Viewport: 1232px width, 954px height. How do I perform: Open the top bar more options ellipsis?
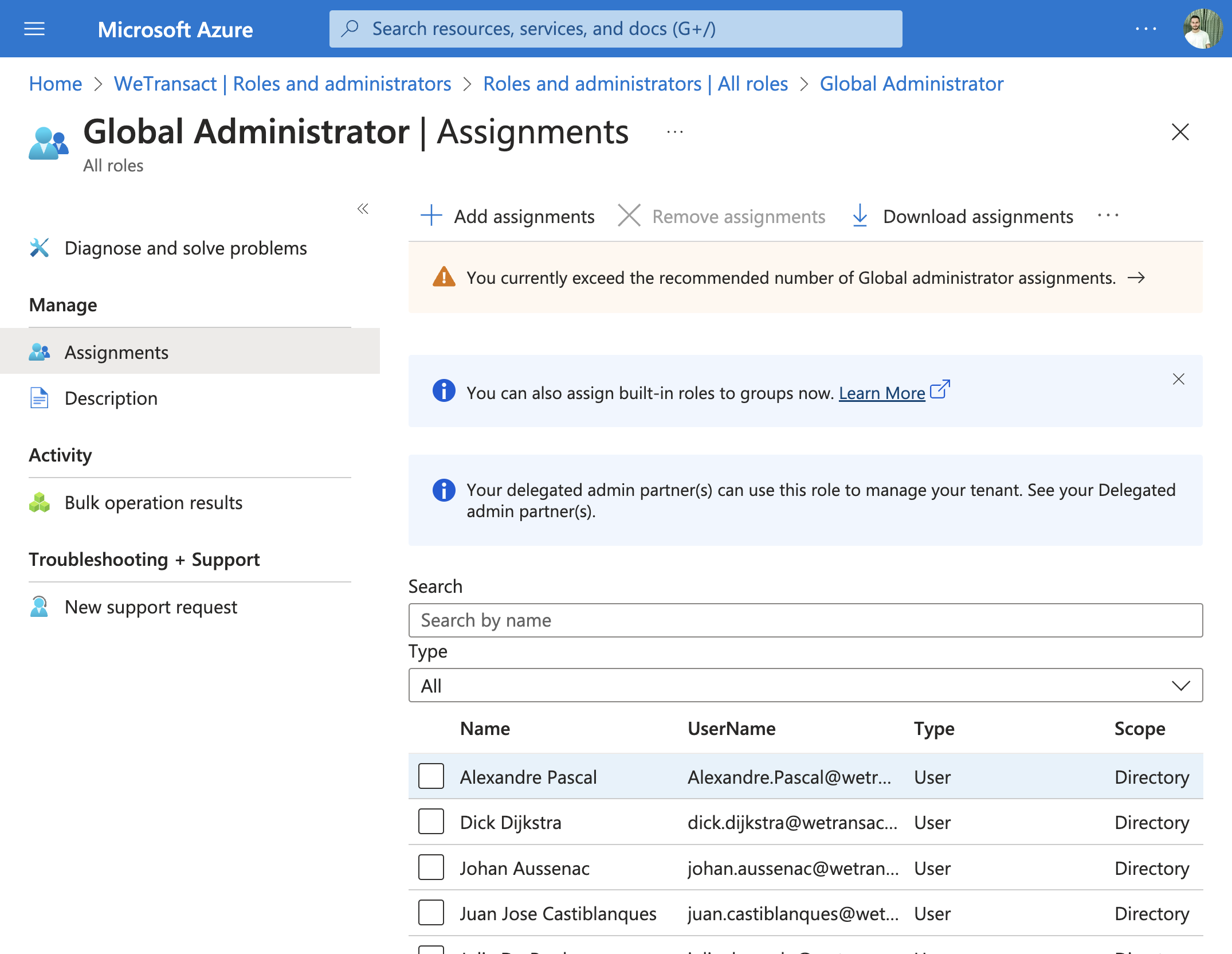pyautogui.click(x=1146, y=29)
